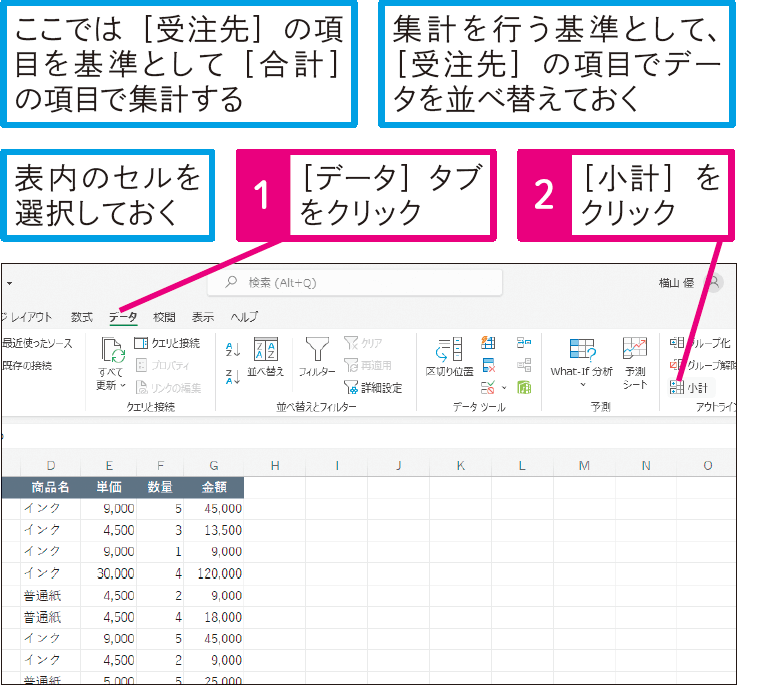The width and height of the screenshot is (783, 685).
Task: Click the Remove Duplicates icon
Action: 488,365
